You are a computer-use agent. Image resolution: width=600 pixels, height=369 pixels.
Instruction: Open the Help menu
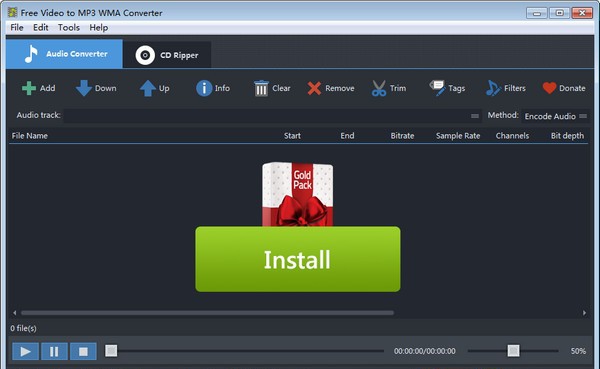99,28
